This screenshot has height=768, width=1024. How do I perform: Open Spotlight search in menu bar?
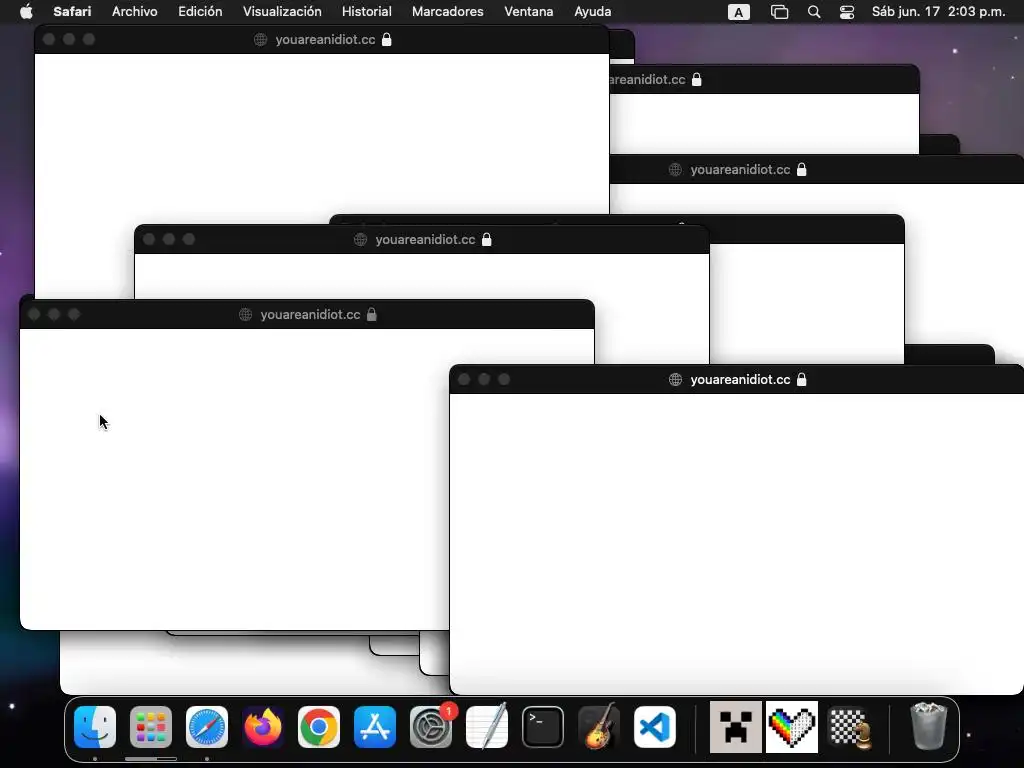tap(814, 12)
